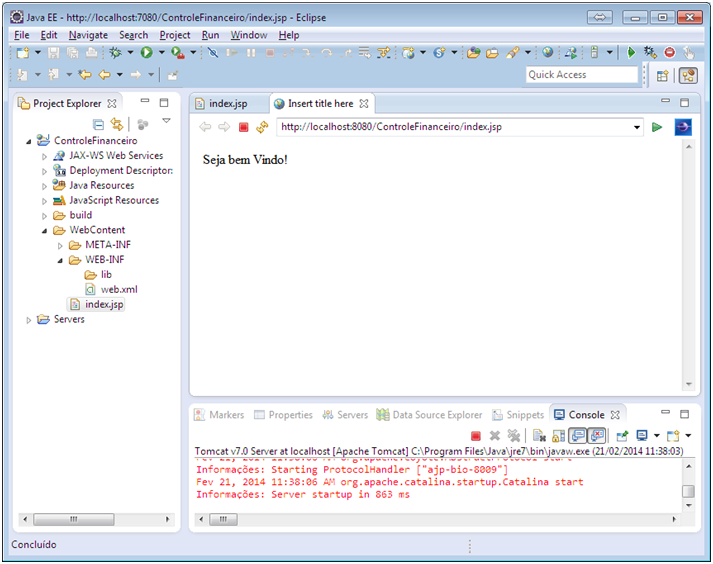Viewport: 713px width, 564px height.
Task: Click the Quick Access search field
Action: pyautogui.click(x=582, y=75)
